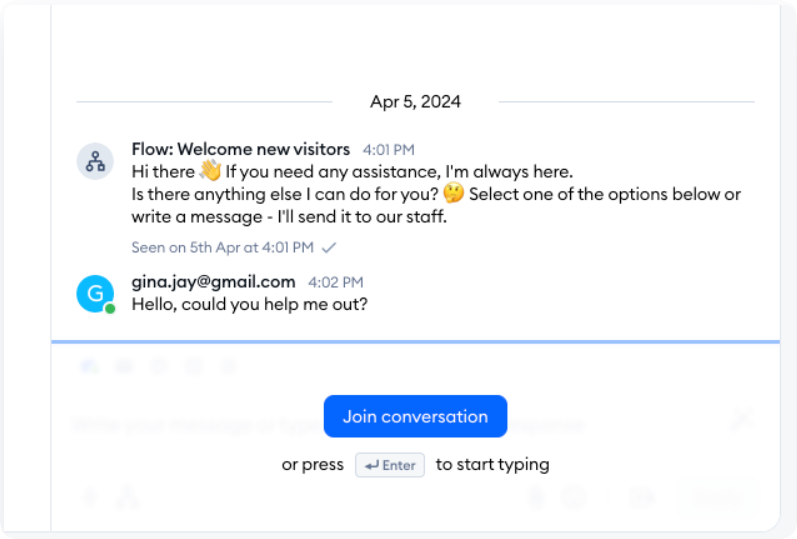Screen dimensions: 797x539
Task: Click the waving hand emoji
Action: tap(209, 171)
